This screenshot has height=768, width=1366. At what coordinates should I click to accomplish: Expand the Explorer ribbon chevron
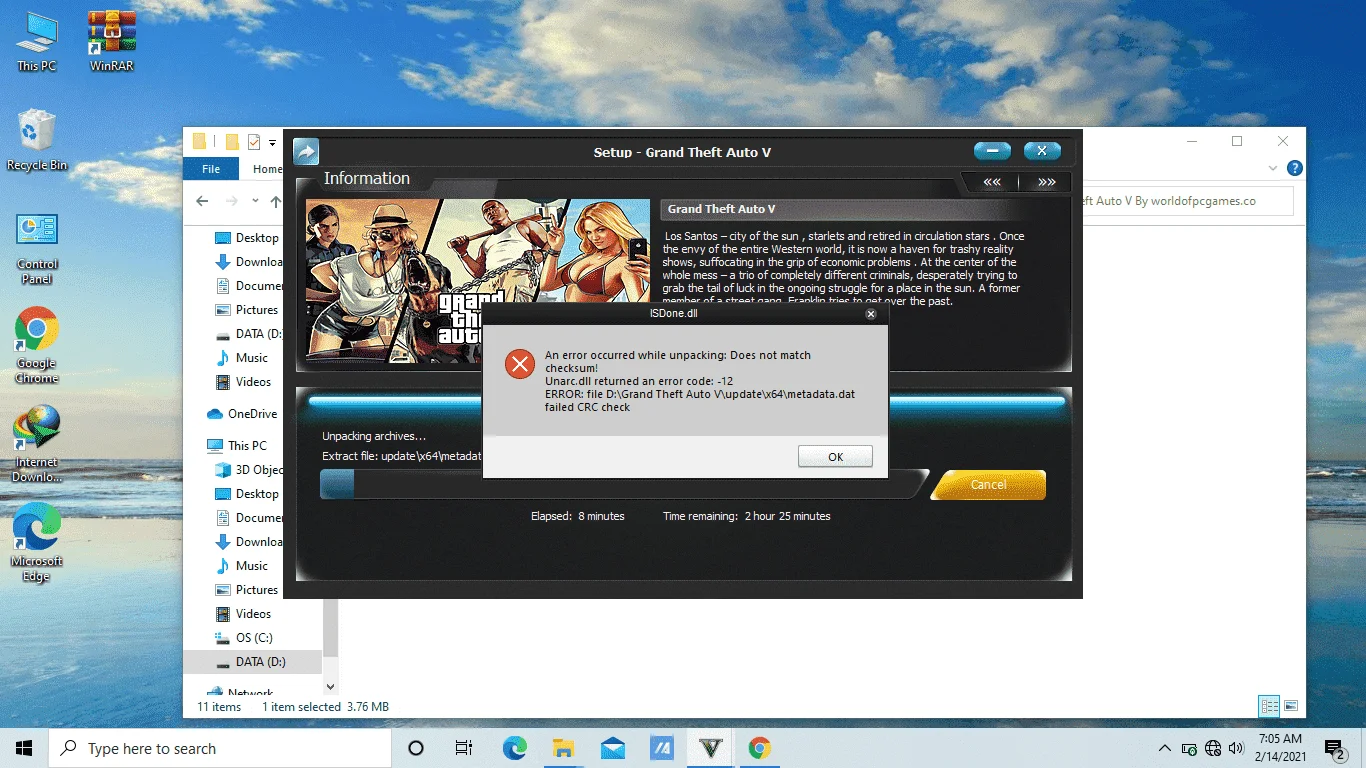click(1273, 168)
